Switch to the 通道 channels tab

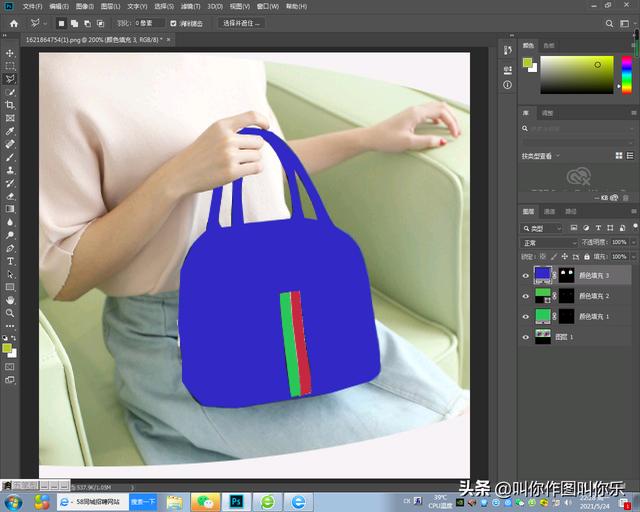(549, 212)
